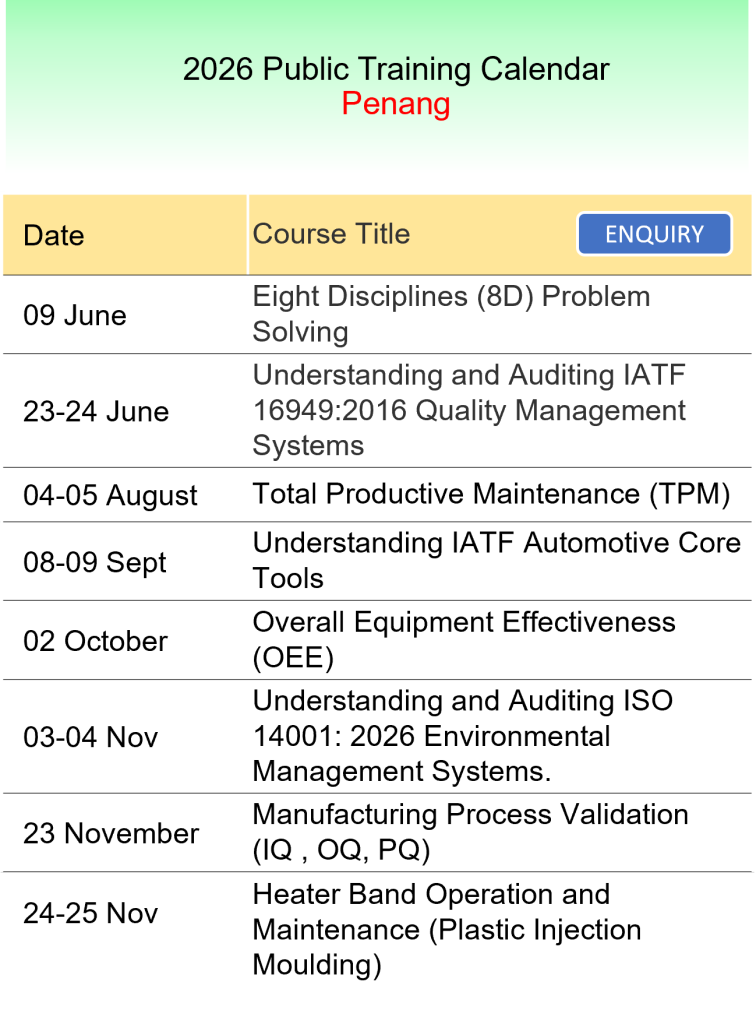Open ISO 14001: 2026 Environmental Management course

(x=462, y=736)
